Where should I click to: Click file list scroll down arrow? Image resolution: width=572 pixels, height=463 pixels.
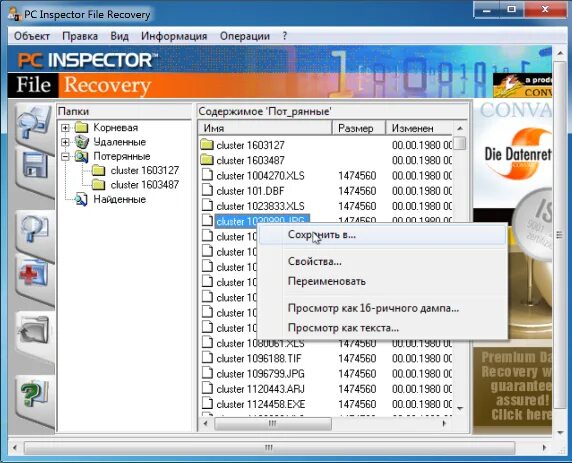coord(460,408)
